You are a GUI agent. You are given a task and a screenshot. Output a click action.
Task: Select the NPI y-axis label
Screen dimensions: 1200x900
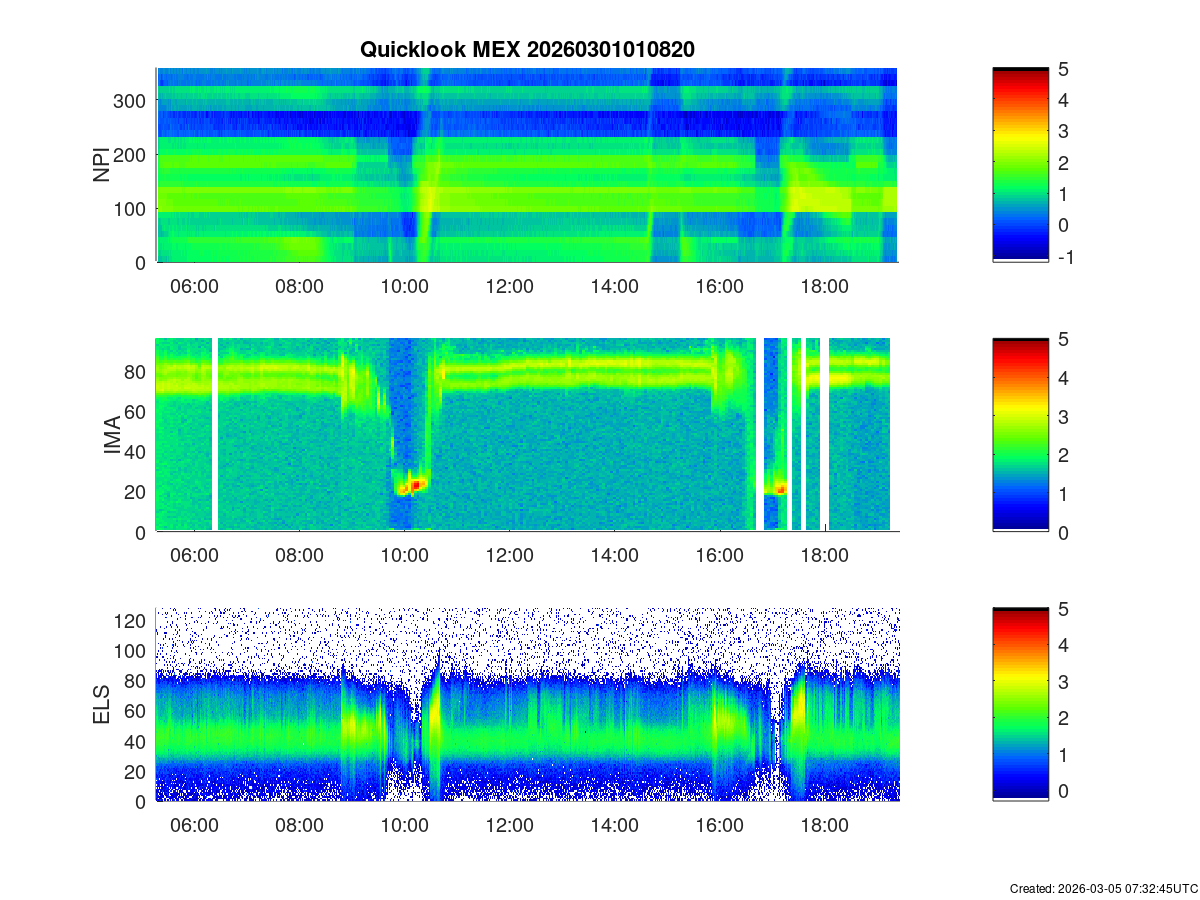tap(101, 165)
